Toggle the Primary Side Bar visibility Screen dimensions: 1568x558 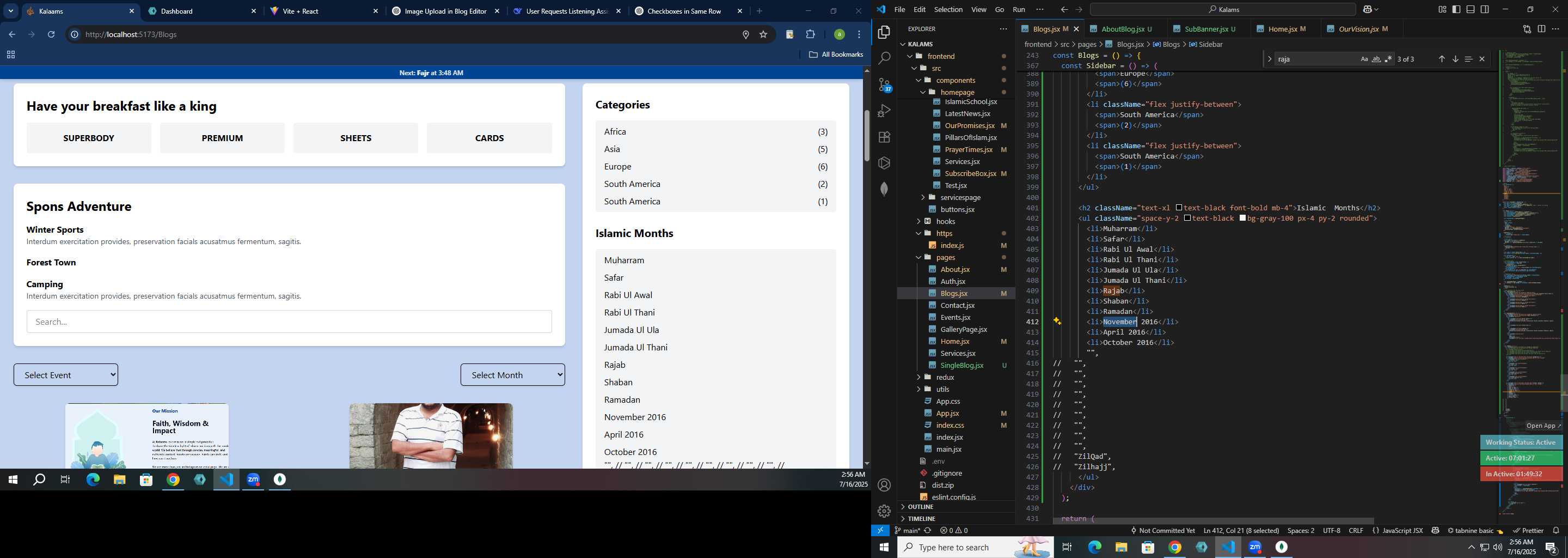[1456, 9]
